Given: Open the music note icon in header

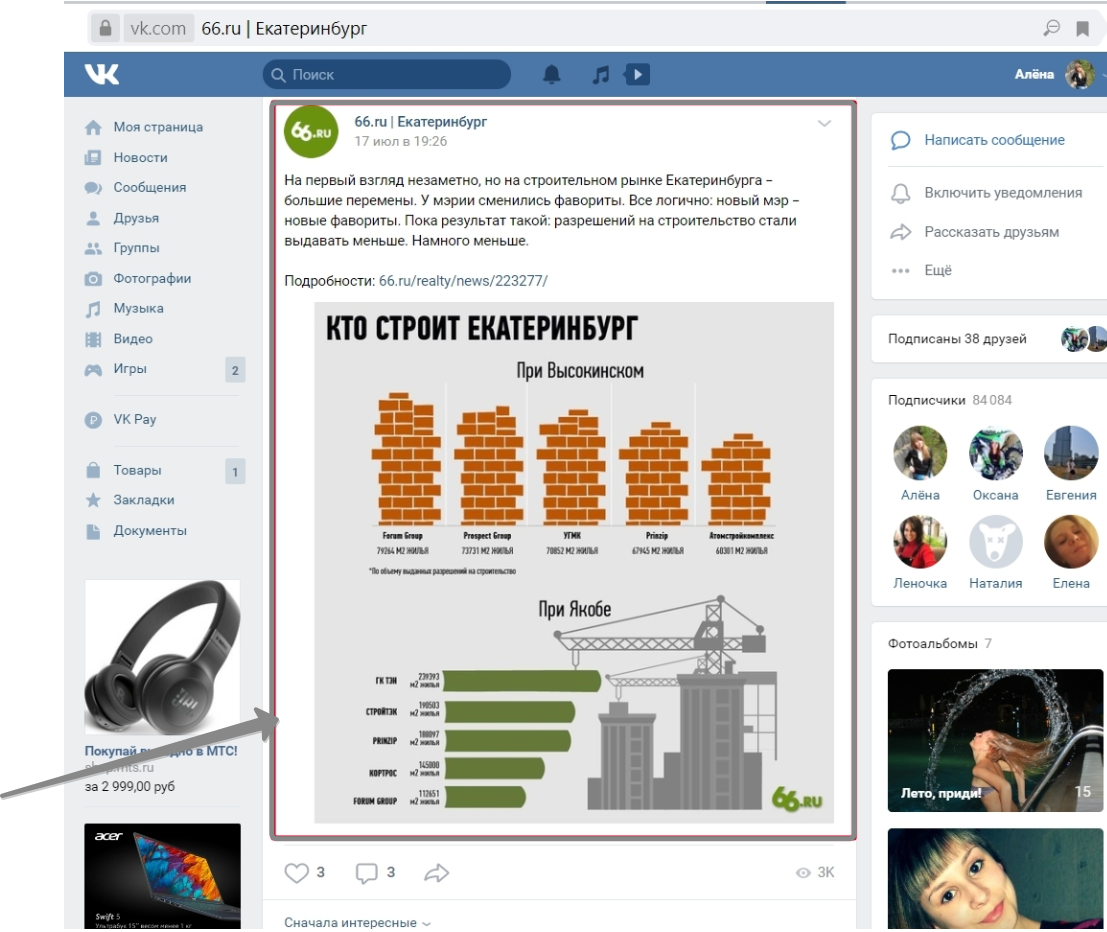Looking at the screenshot, I should click(x=601, y=74).
